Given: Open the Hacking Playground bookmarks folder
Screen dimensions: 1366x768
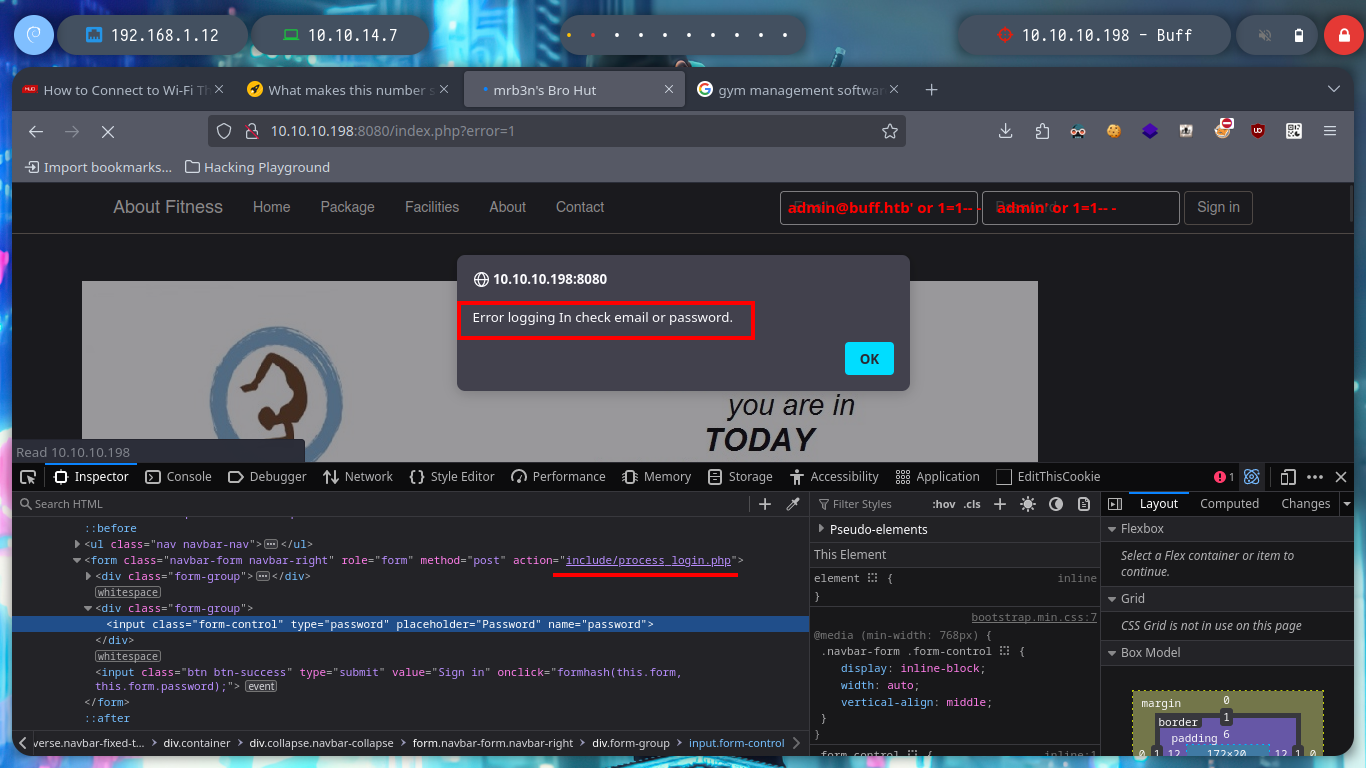Looking at the screenshot, I should tap(258, 167).
